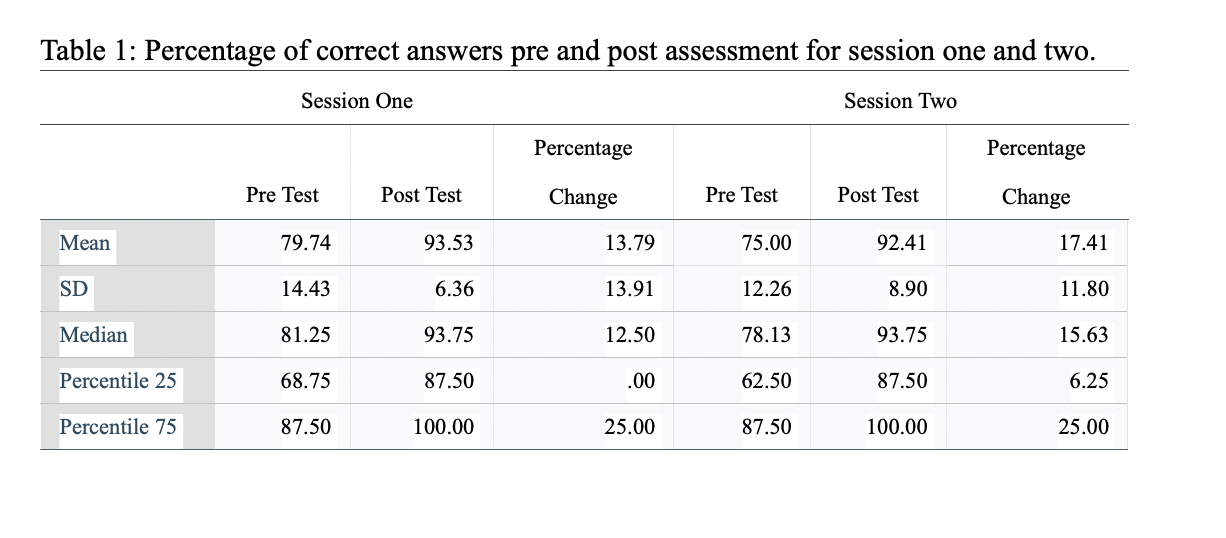Select the Percentile 25 row label

coord(118,381)
